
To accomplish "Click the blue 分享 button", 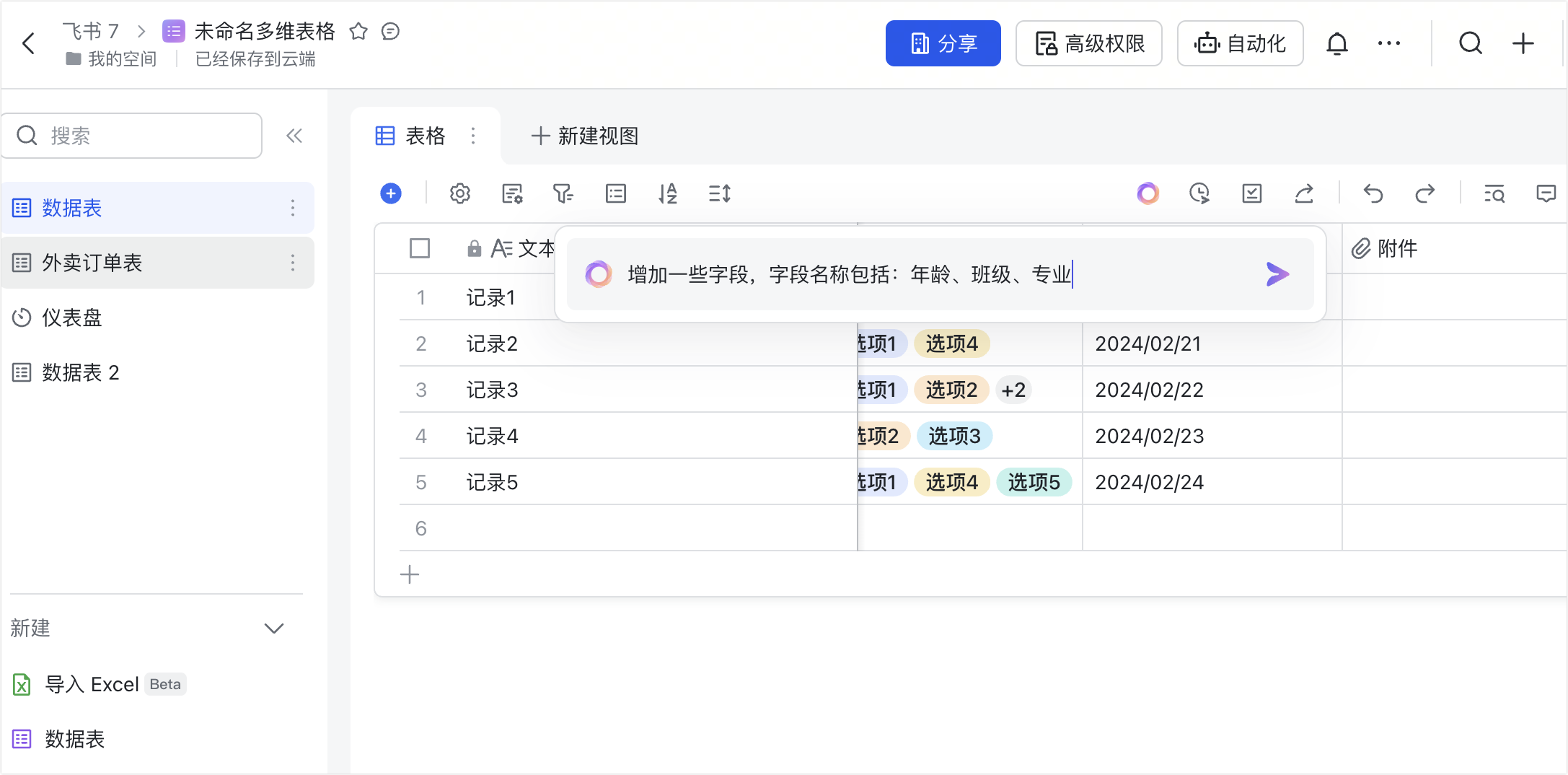I will pos(943,44).
